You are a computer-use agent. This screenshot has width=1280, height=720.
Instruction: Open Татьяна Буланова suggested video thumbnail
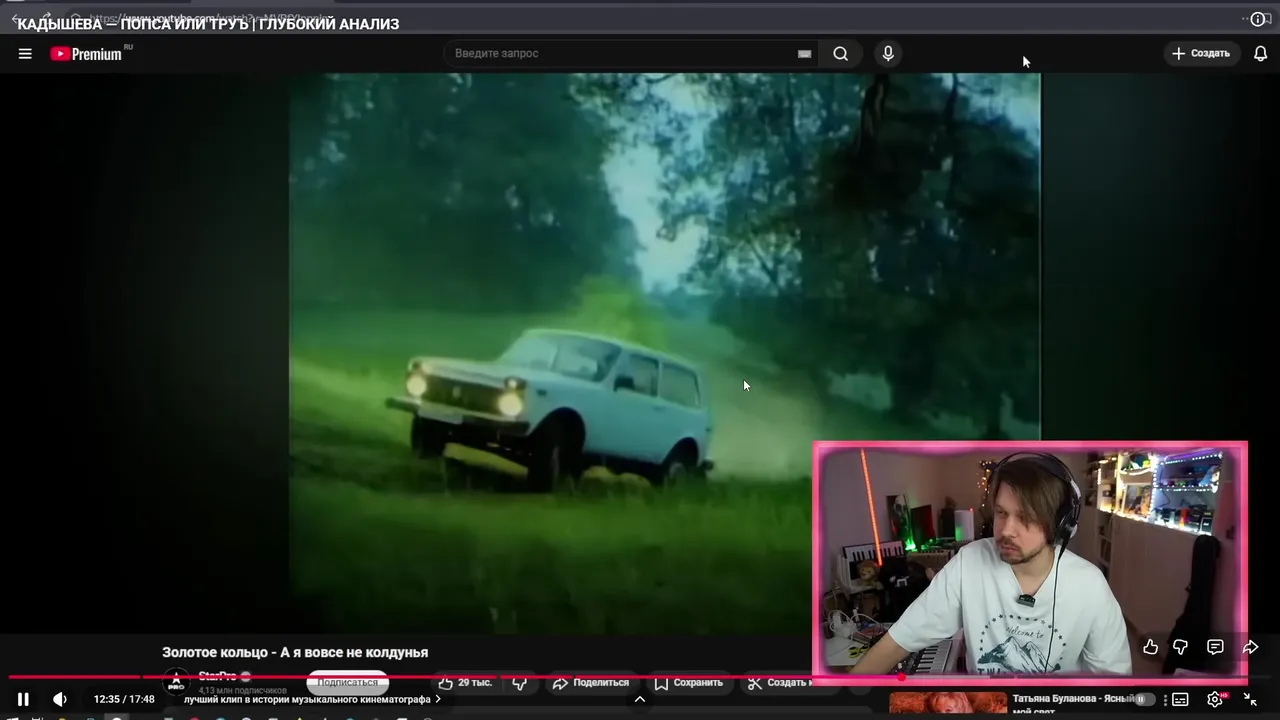(948, 705)
